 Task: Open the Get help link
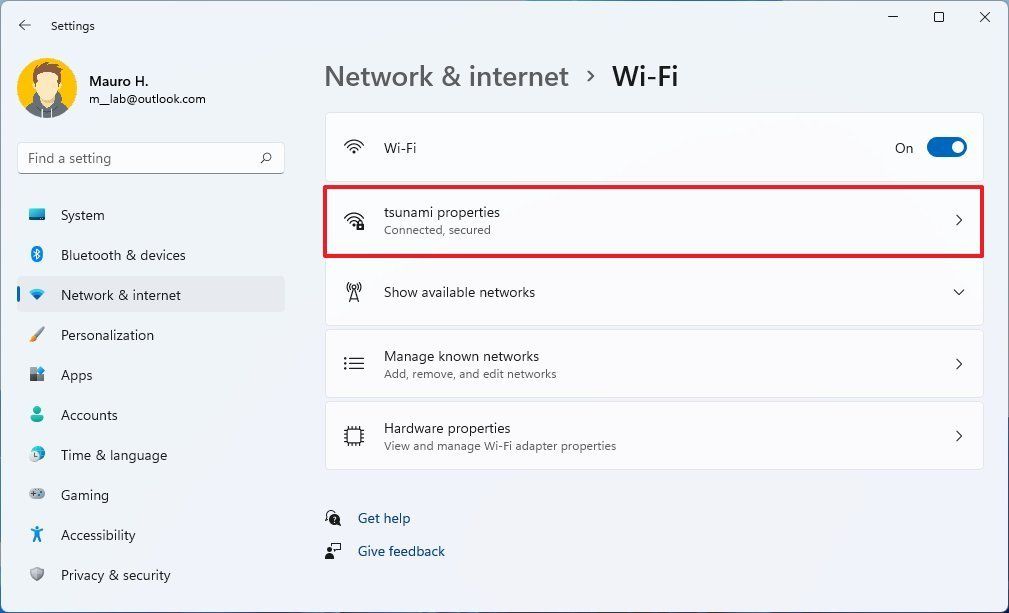[x=384, y=518]
